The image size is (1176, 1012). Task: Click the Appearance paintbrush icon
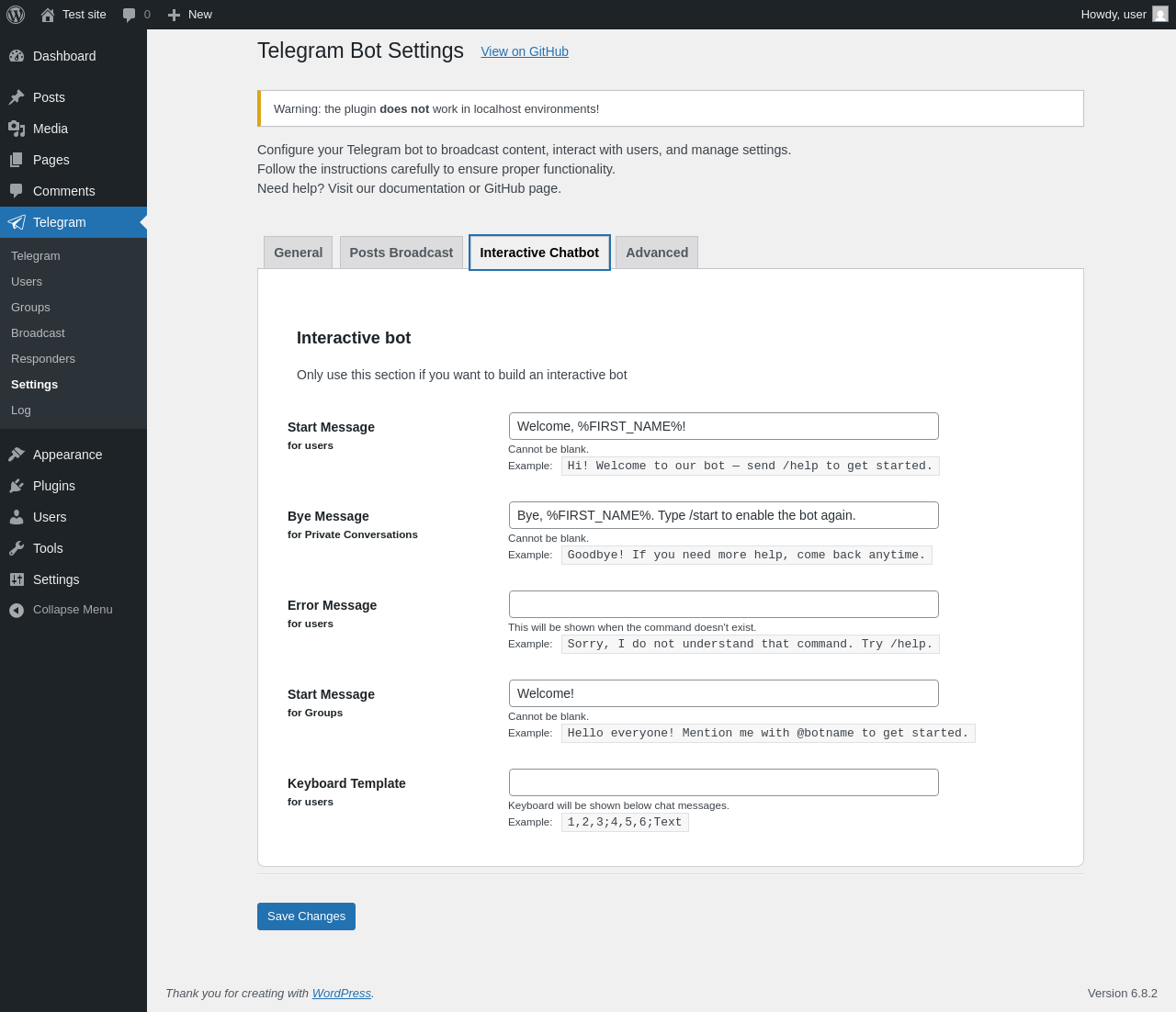click(x=17, y=455)
